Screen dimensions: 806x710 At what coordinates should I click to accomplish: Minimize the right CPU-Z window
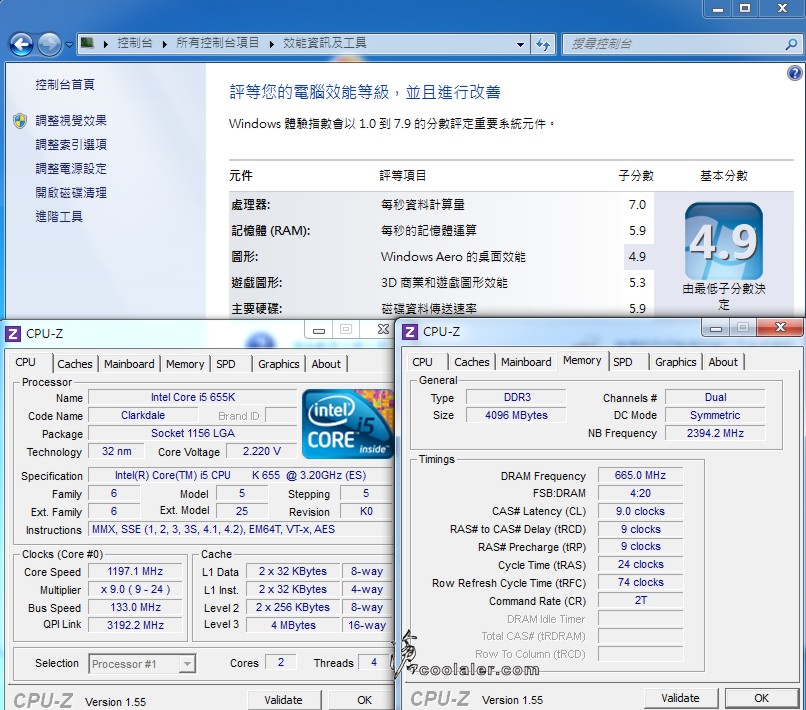tap(716, 328)
